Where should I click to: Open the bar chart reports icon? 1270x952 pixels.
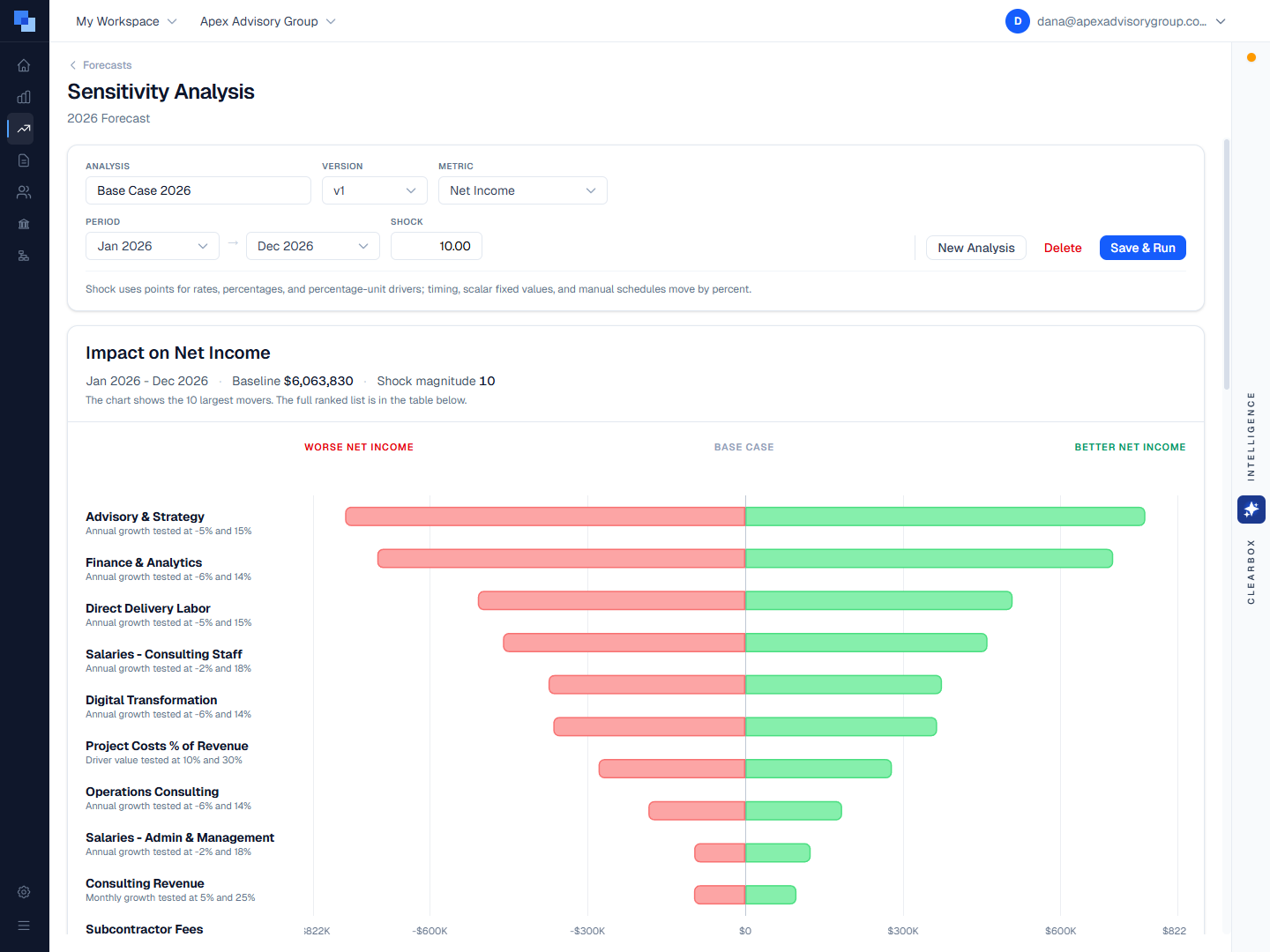[24, 97]
